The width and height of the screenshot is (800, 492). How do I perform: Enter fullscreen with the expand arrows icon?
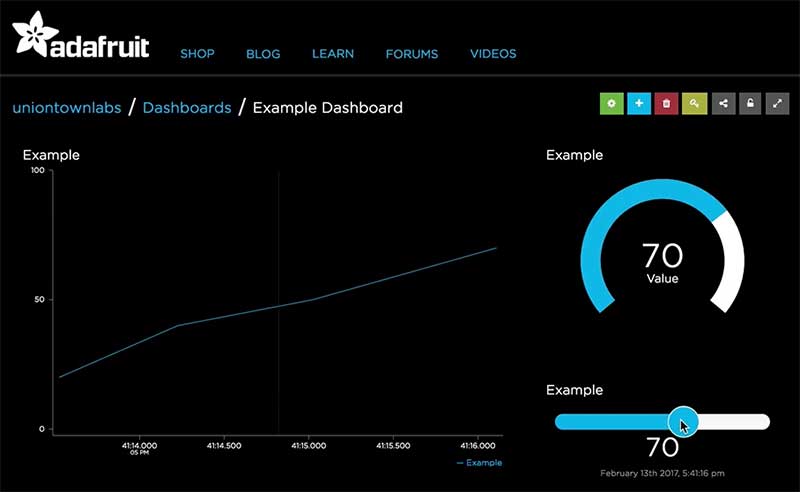pos(777,103)
